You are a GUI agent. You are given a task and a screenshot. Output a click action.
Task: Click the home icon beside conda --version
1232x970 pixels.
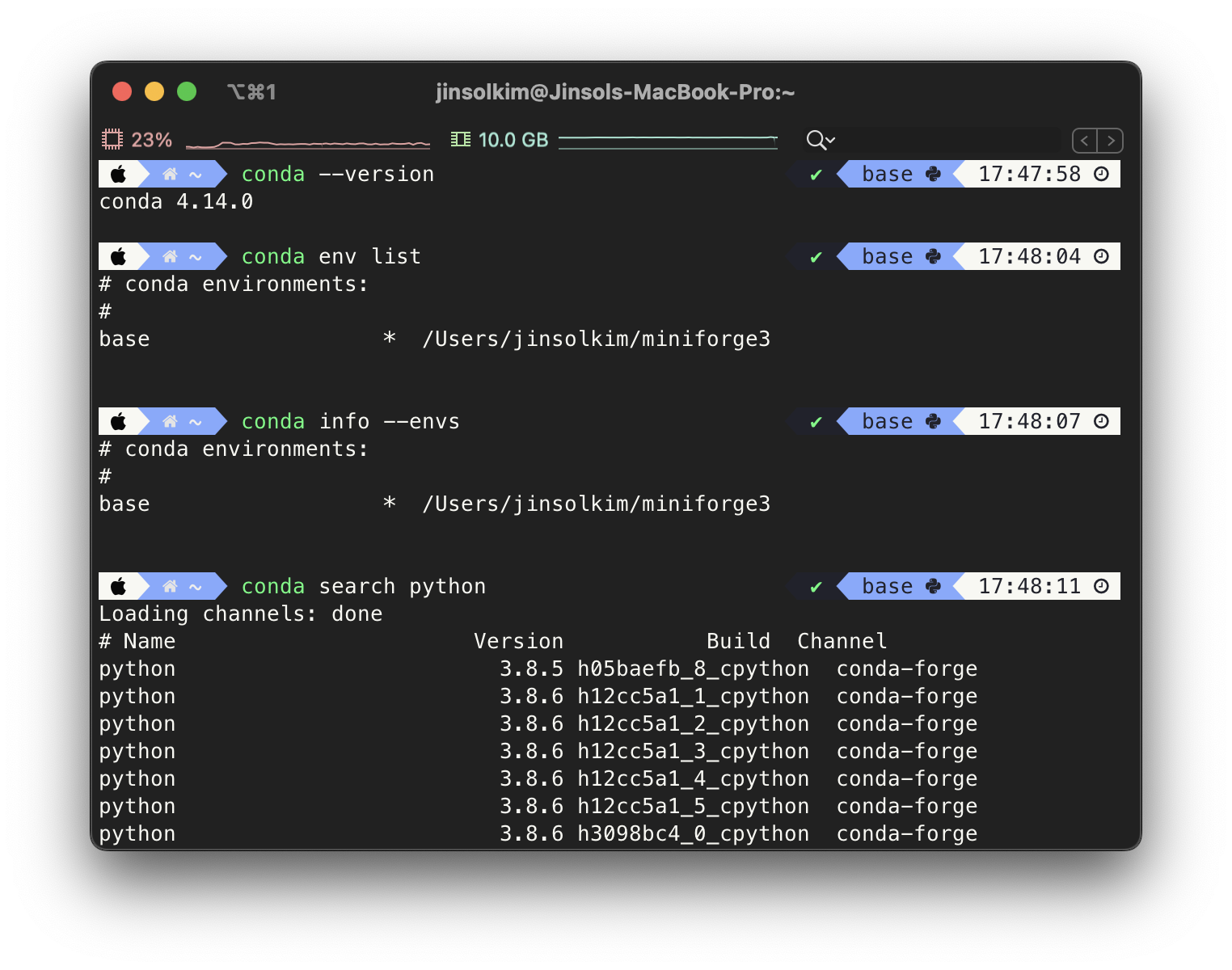coord(170,174)
